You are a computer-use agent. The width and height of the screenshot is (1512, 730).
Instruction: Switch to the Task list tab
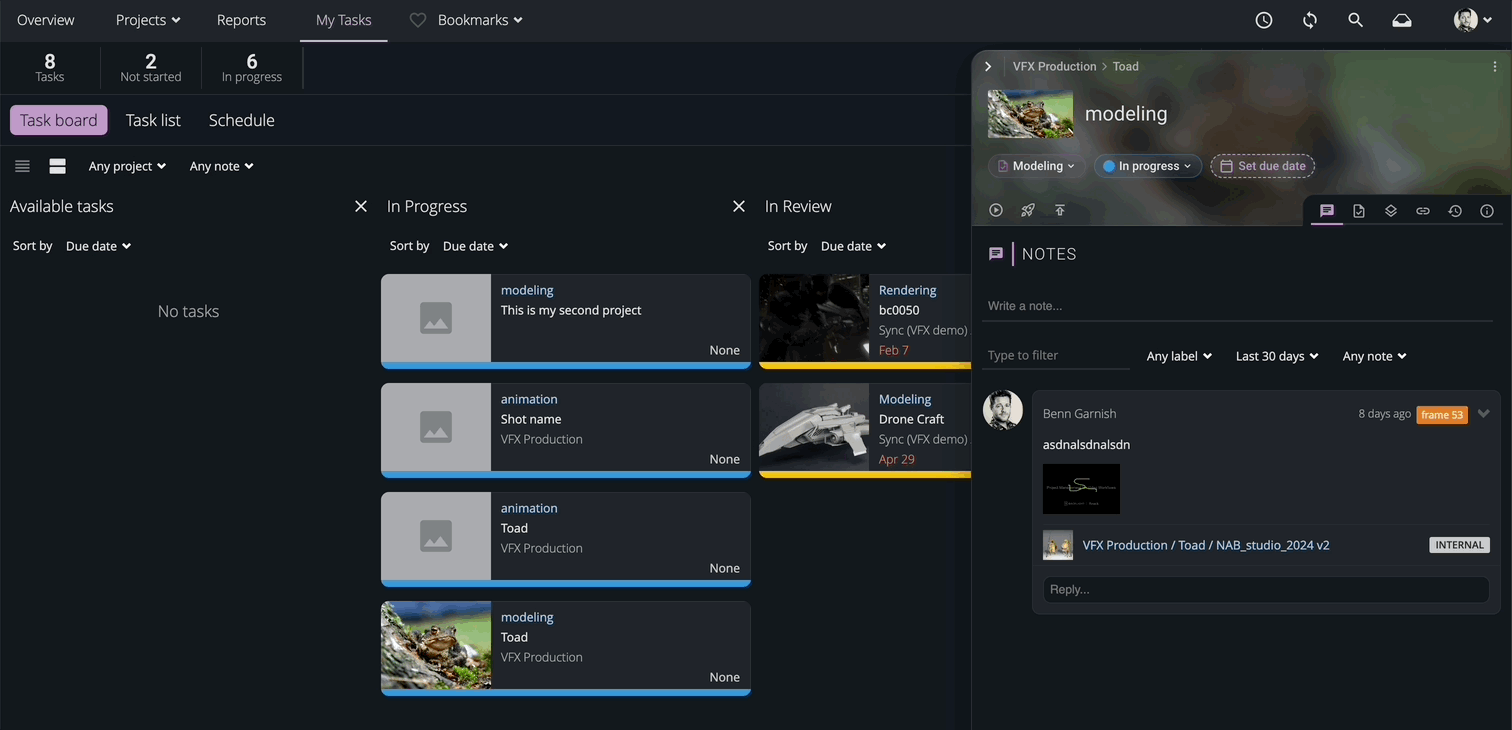(x=152, y=120)
